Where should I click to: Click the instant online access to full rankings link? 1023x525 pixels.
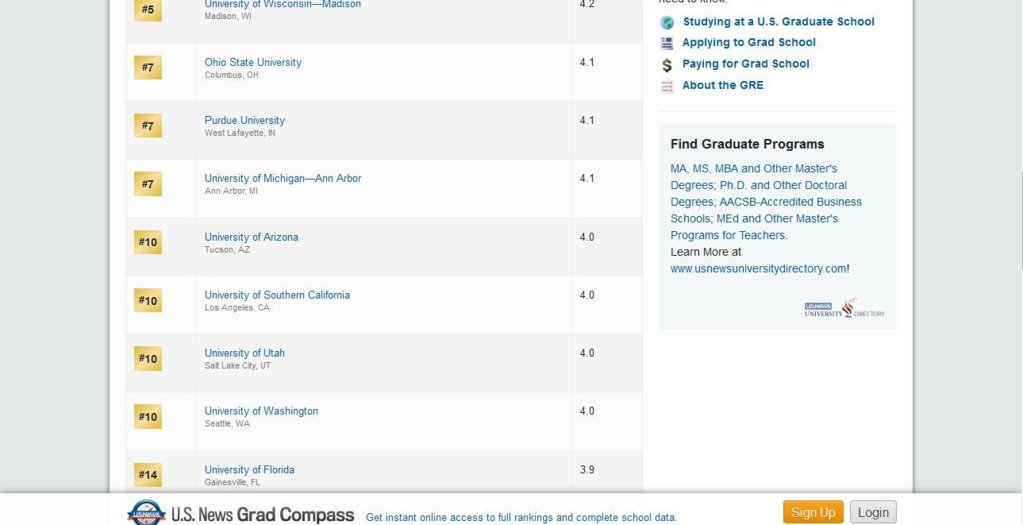coord(521,518)
